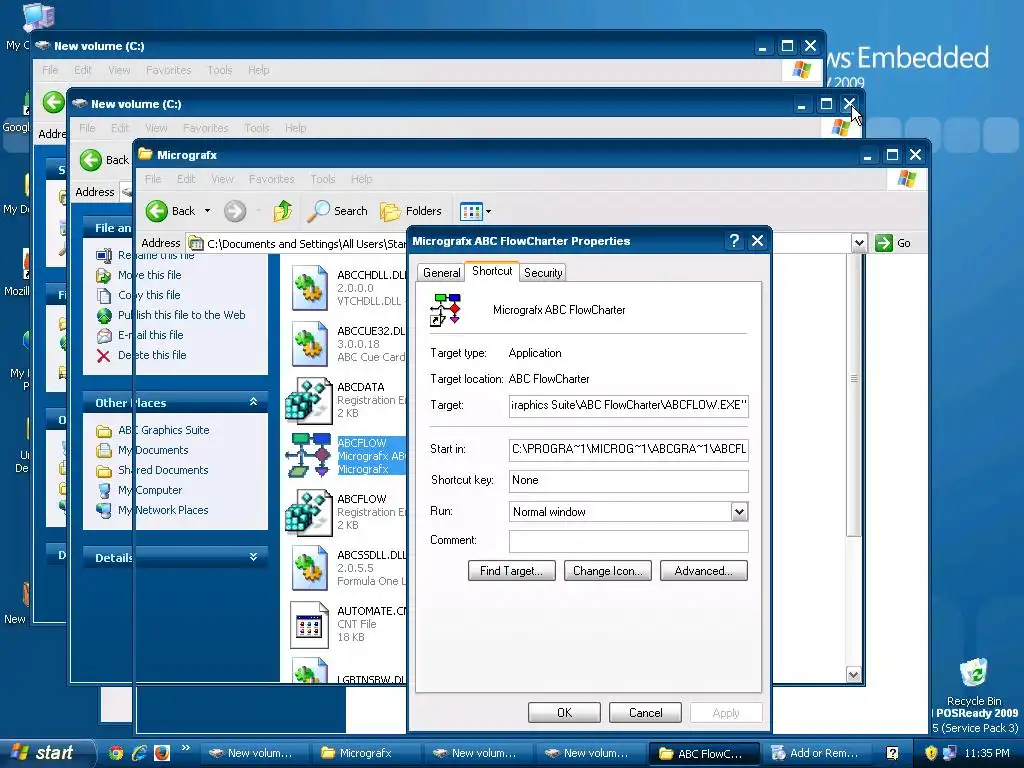Launch Firefox from quick launch
Viewport: 1024px width, 768px height.
[x=161, y=753]
